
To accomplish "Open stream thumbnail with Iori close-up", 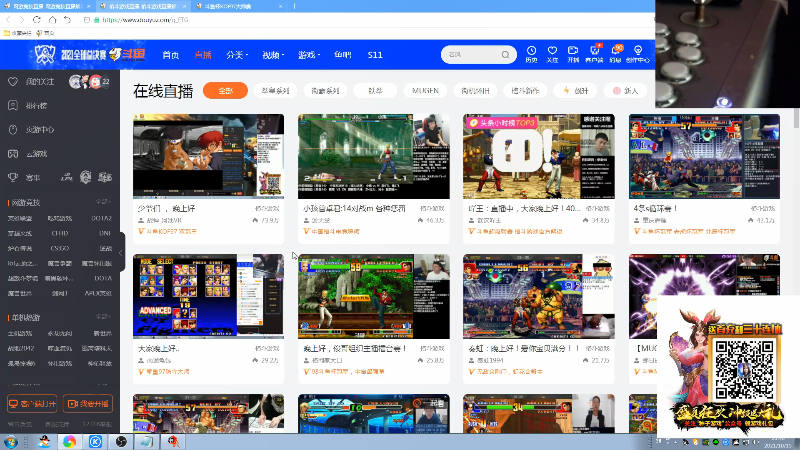I will (208, 156).
